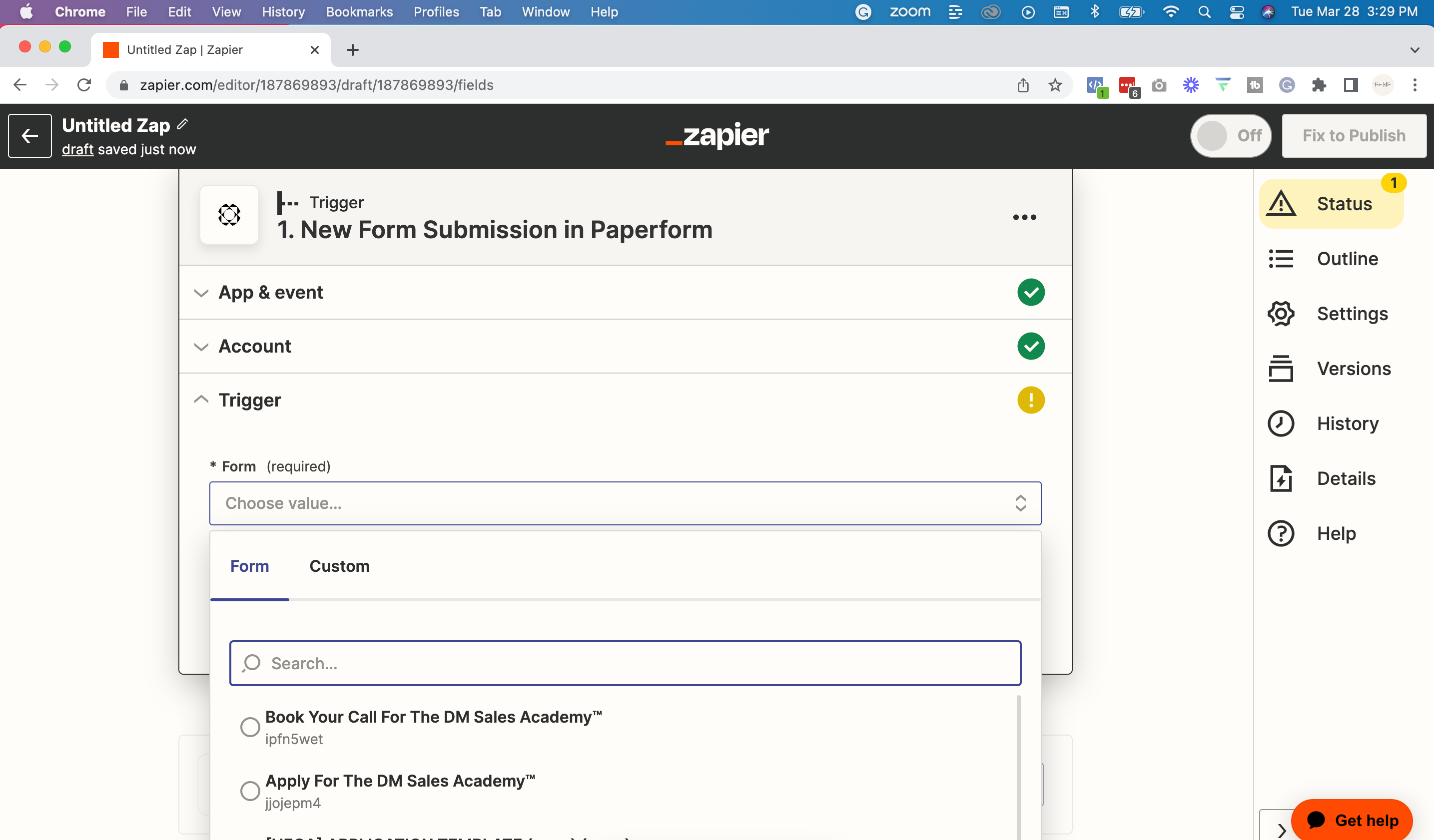The height and width of the screenshot is (840, 1434).
Task: Open Chrome tab search dropdown arrow
Action: (x=1415, y=50)
